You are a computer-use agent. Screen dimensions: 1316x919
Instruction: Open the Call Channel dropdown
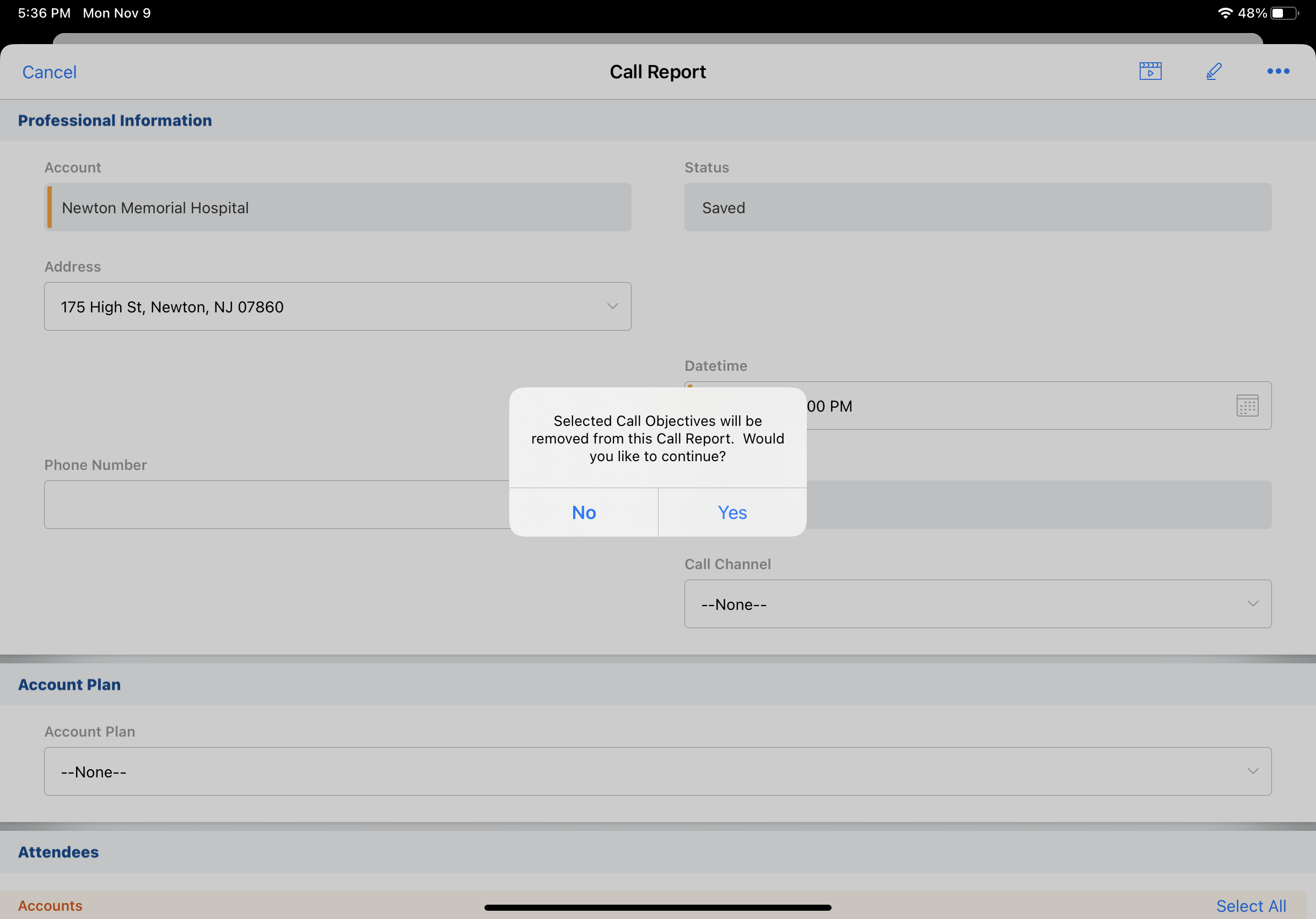point(977,604)
